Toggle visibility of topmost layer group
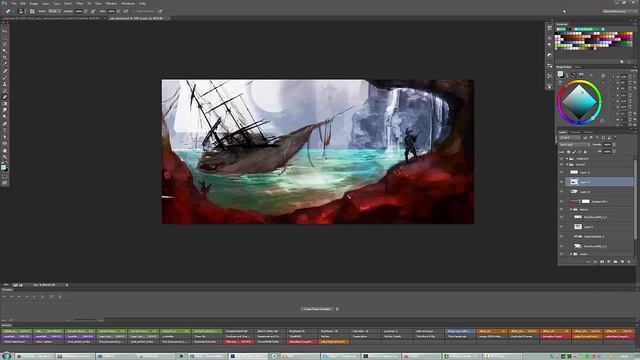The height and width of the screenshot is (360, 640). pyautogui.click(x=561, y=159)
